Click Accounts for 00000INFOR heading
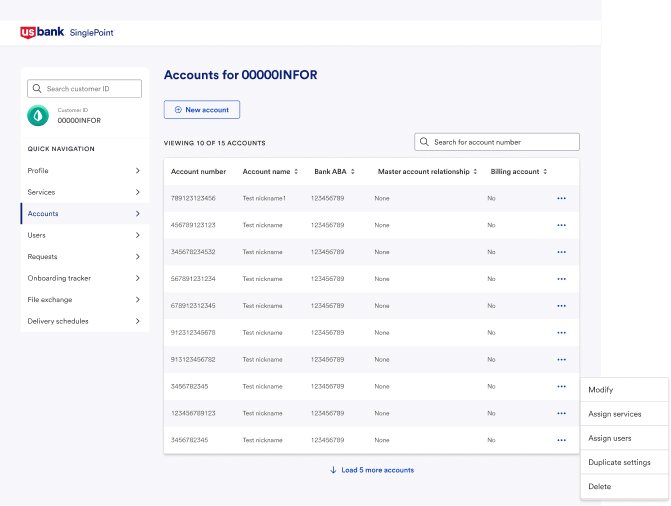Viewport: 671px width, 506px height. tap(240, 75)
